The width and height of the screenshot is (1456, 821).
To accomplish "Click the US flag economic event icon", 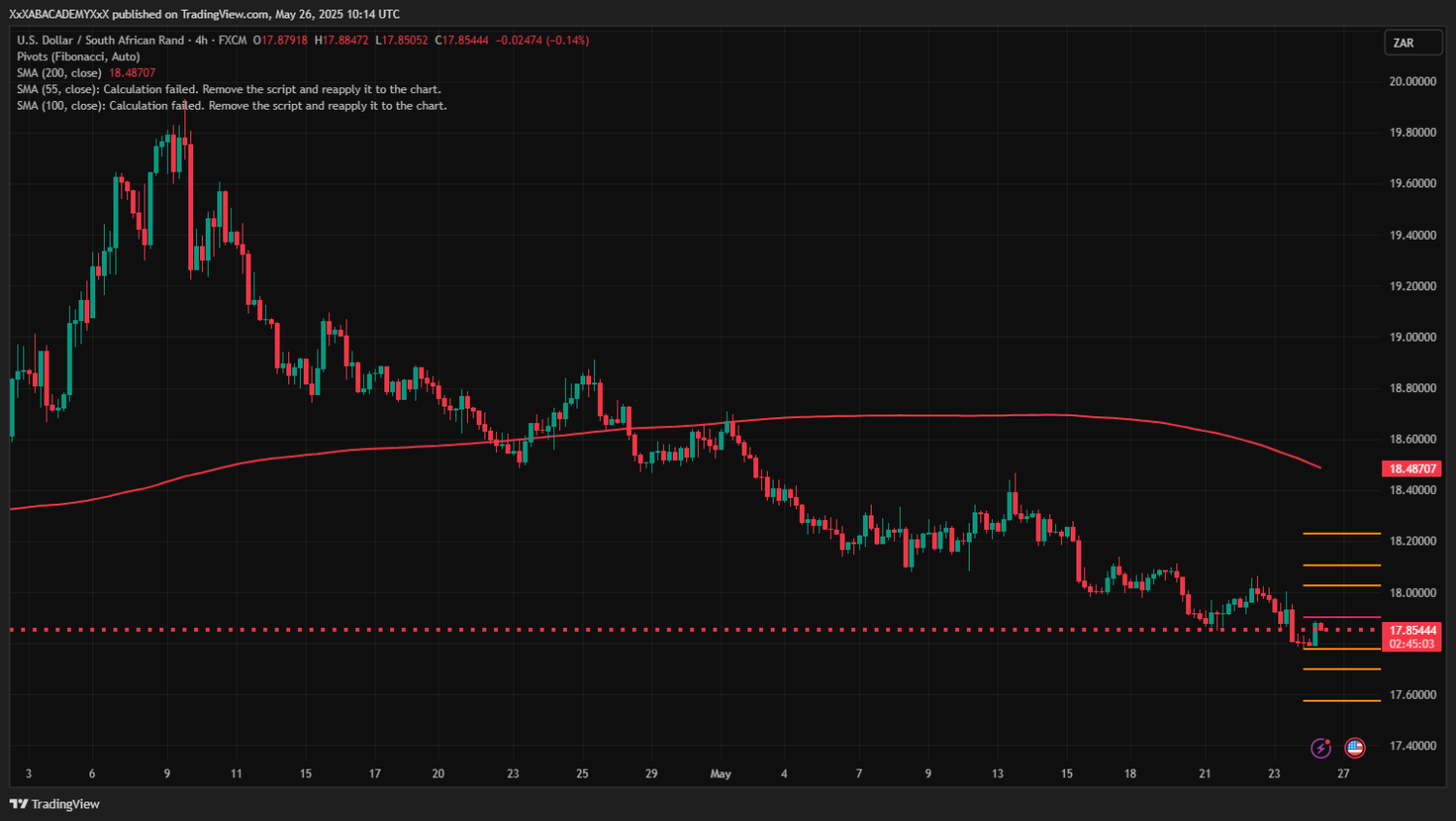I will (1355, 747).
